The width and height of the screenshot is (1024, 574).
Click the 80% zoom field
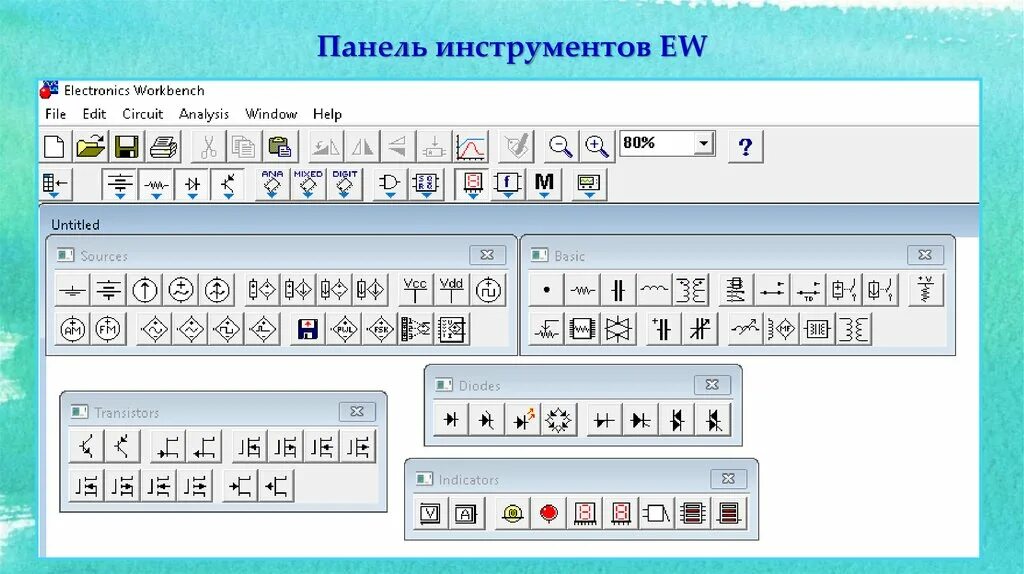click(657, 143)
